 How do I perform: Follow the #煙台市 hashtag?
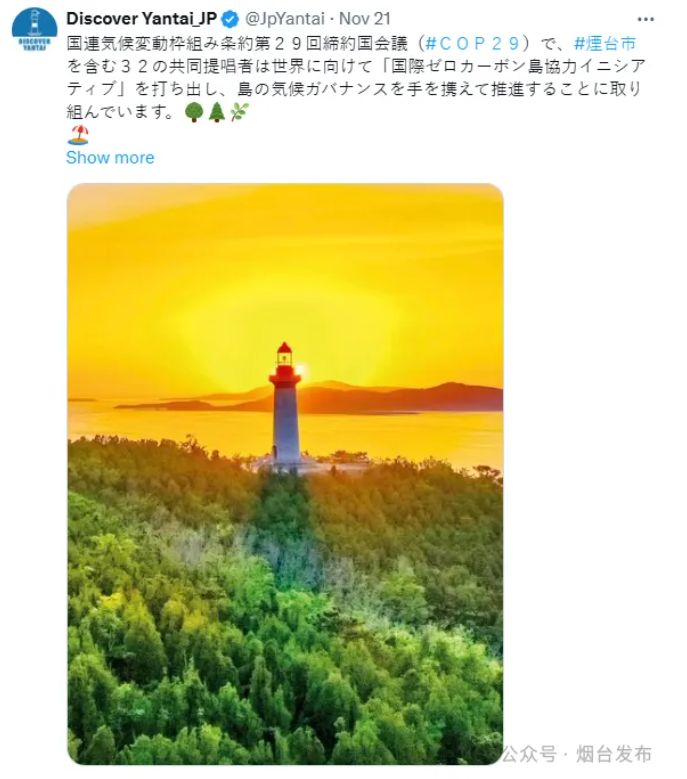coord(605,44)
